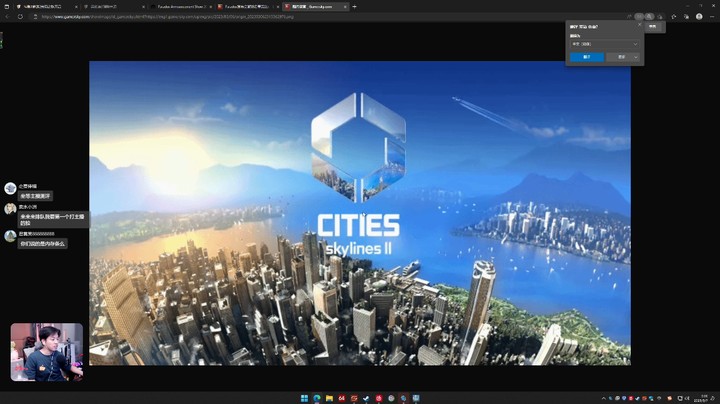
Task: Switch to the second browser tab
Action: point(113,7)
